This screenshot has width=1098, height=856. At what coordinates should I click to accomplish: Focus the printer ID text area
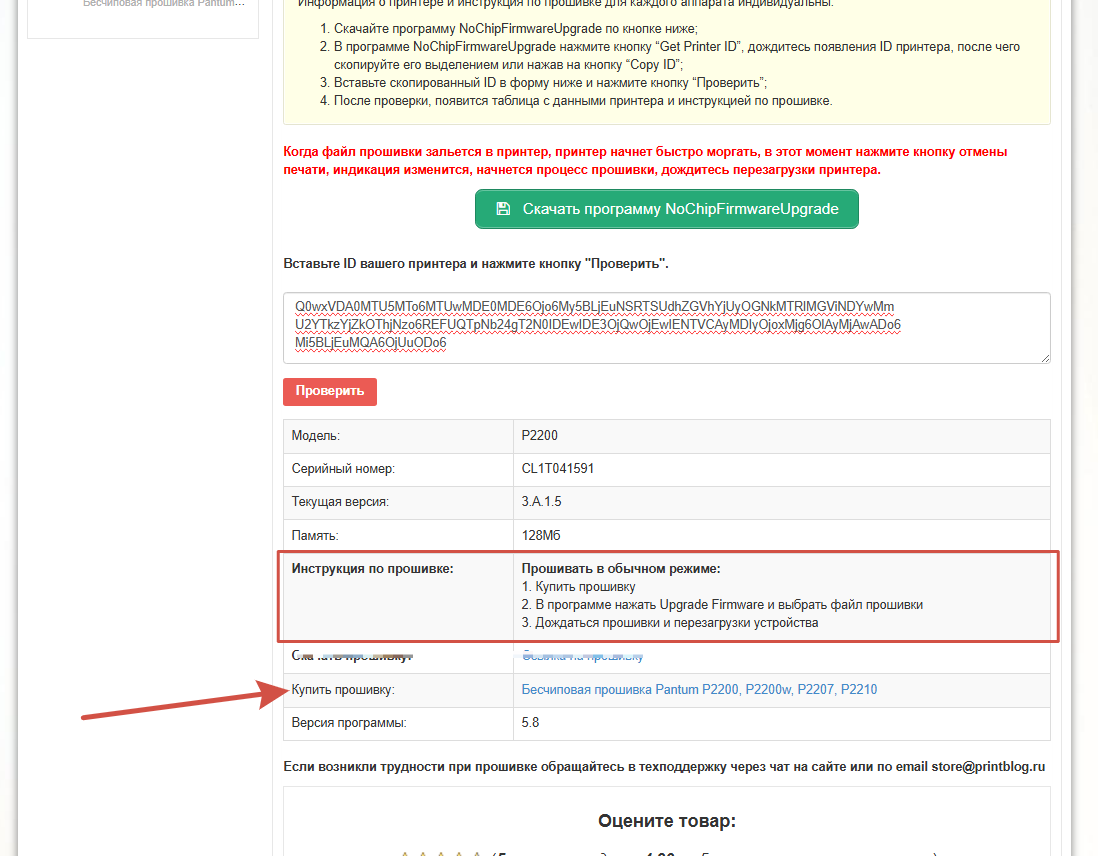click(666, 326)
